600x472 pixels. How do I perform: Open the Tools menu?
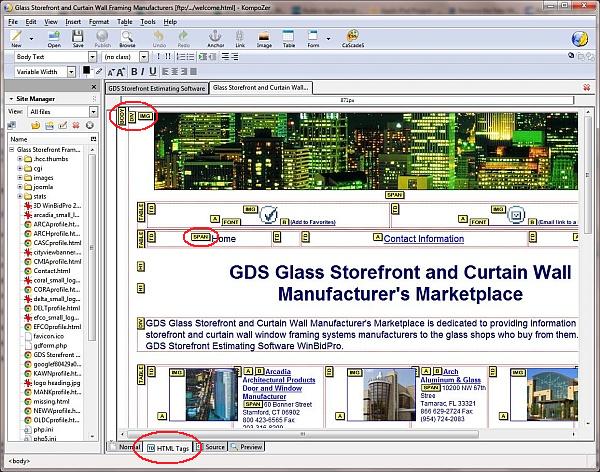click(x=148, y=22)
